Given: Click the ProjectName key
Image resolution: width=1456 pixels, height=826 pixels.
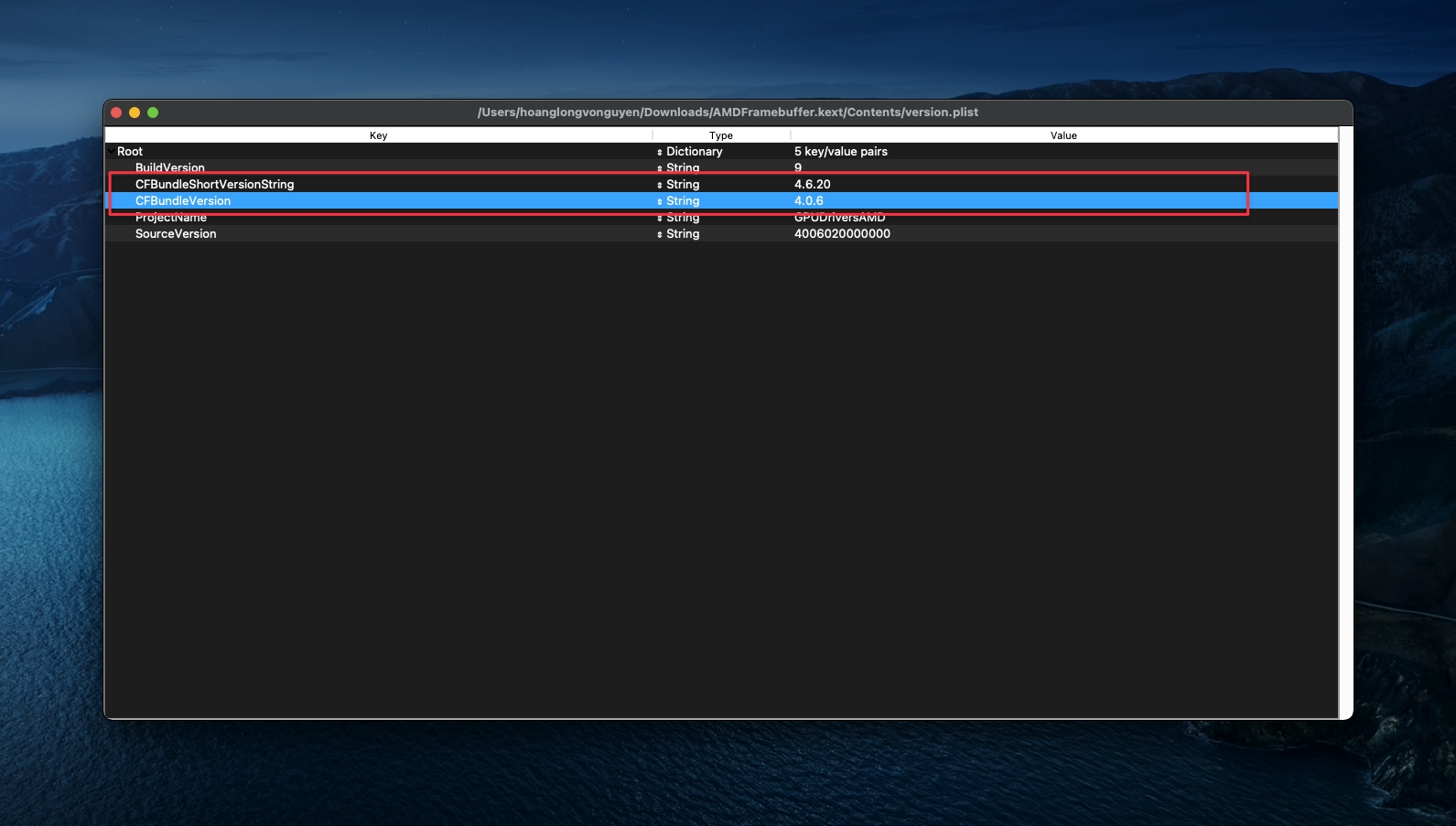Looking at the screenshot, I should (x=171, y=218).
